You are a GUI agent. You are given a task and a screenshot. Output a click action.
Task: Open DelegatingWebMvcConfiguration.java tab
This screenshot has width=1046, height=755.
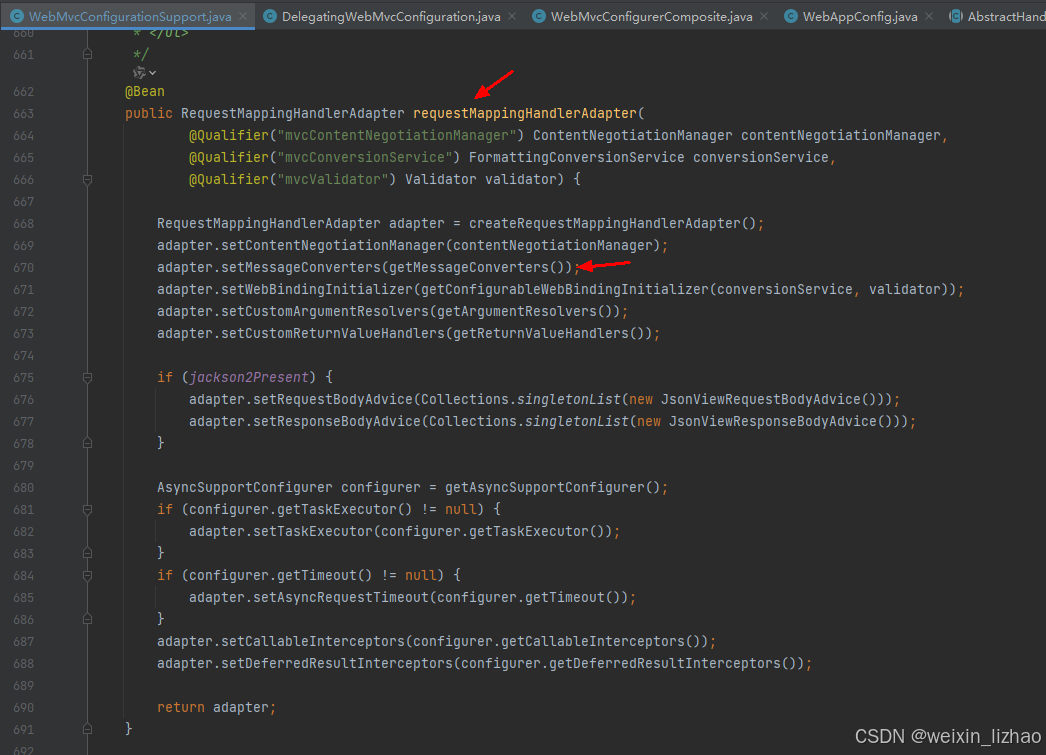click(x=391, y=17)
